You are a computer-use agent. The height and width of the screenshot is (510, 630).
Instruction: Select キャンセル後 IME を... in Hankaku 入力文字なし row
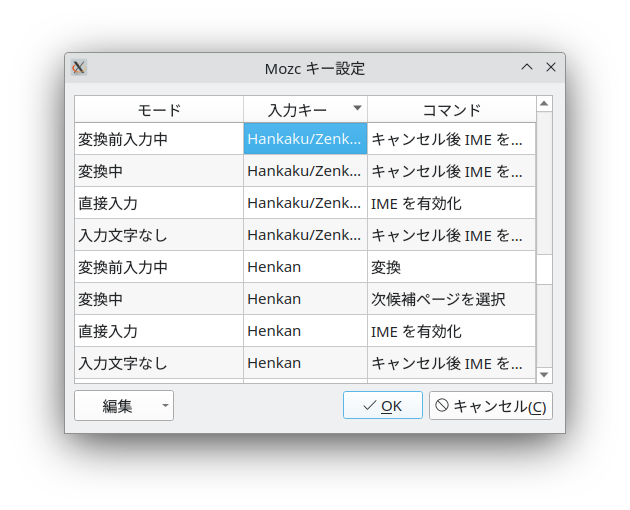(451, 235)
